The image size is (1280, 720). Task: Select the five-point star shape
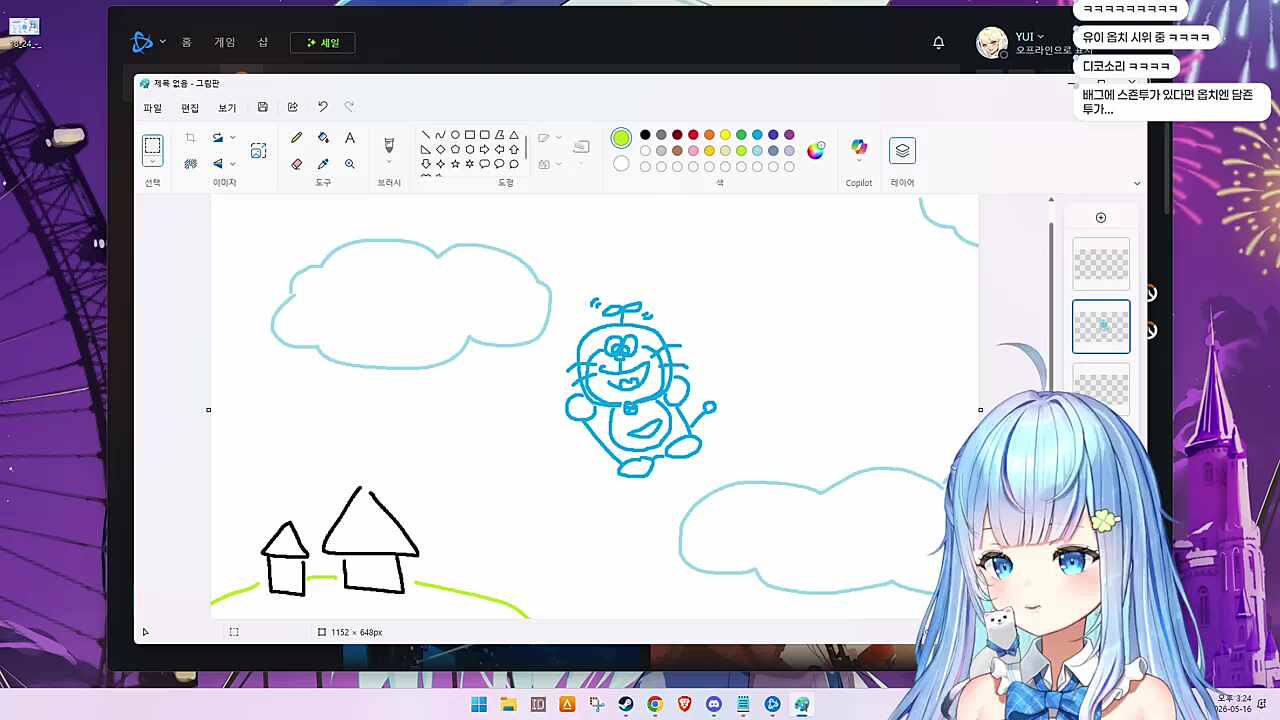pyautogui.click(x=455, y=164)
